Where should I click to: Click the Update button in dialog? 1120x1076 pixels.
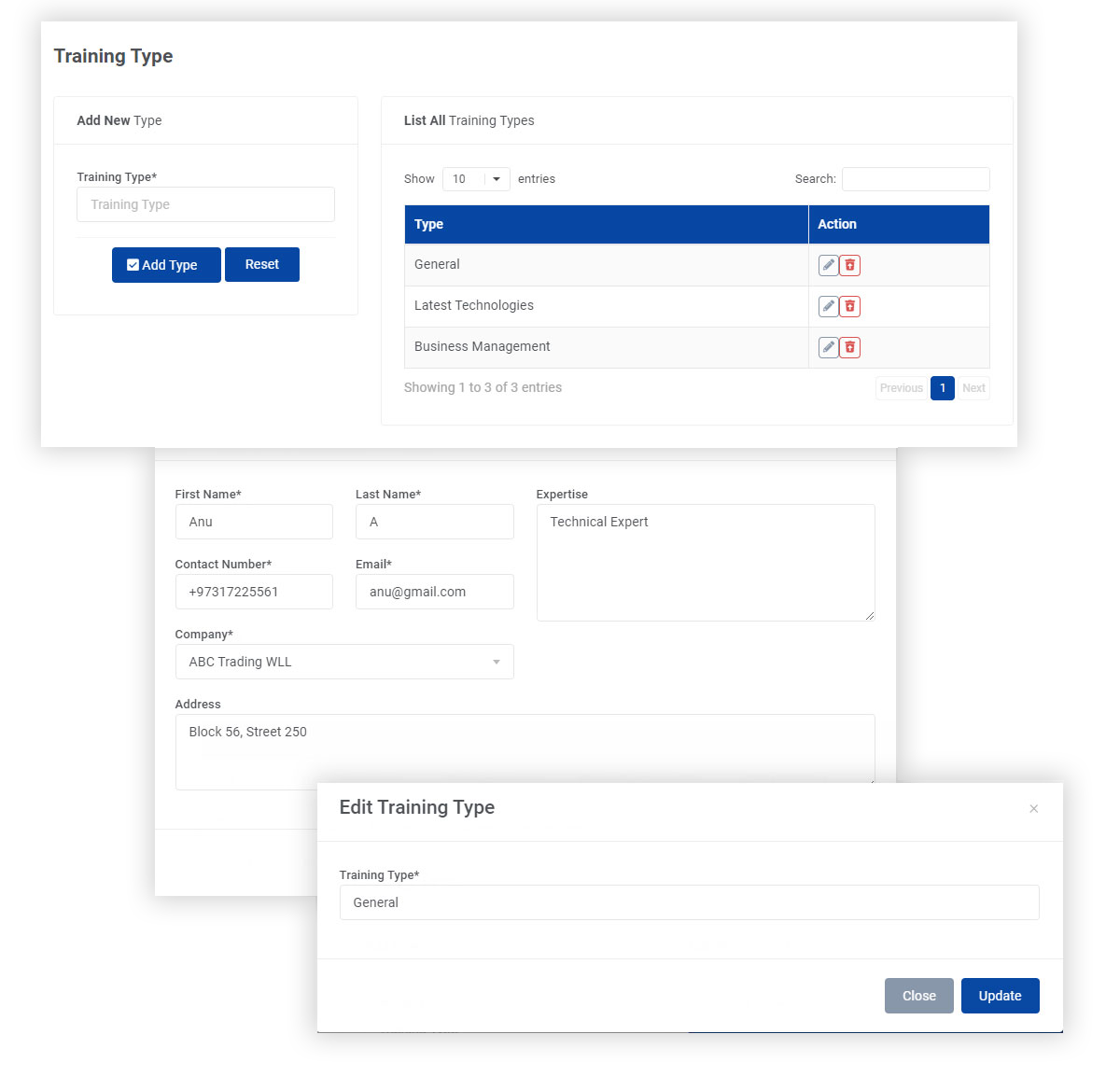(1000, 996)
